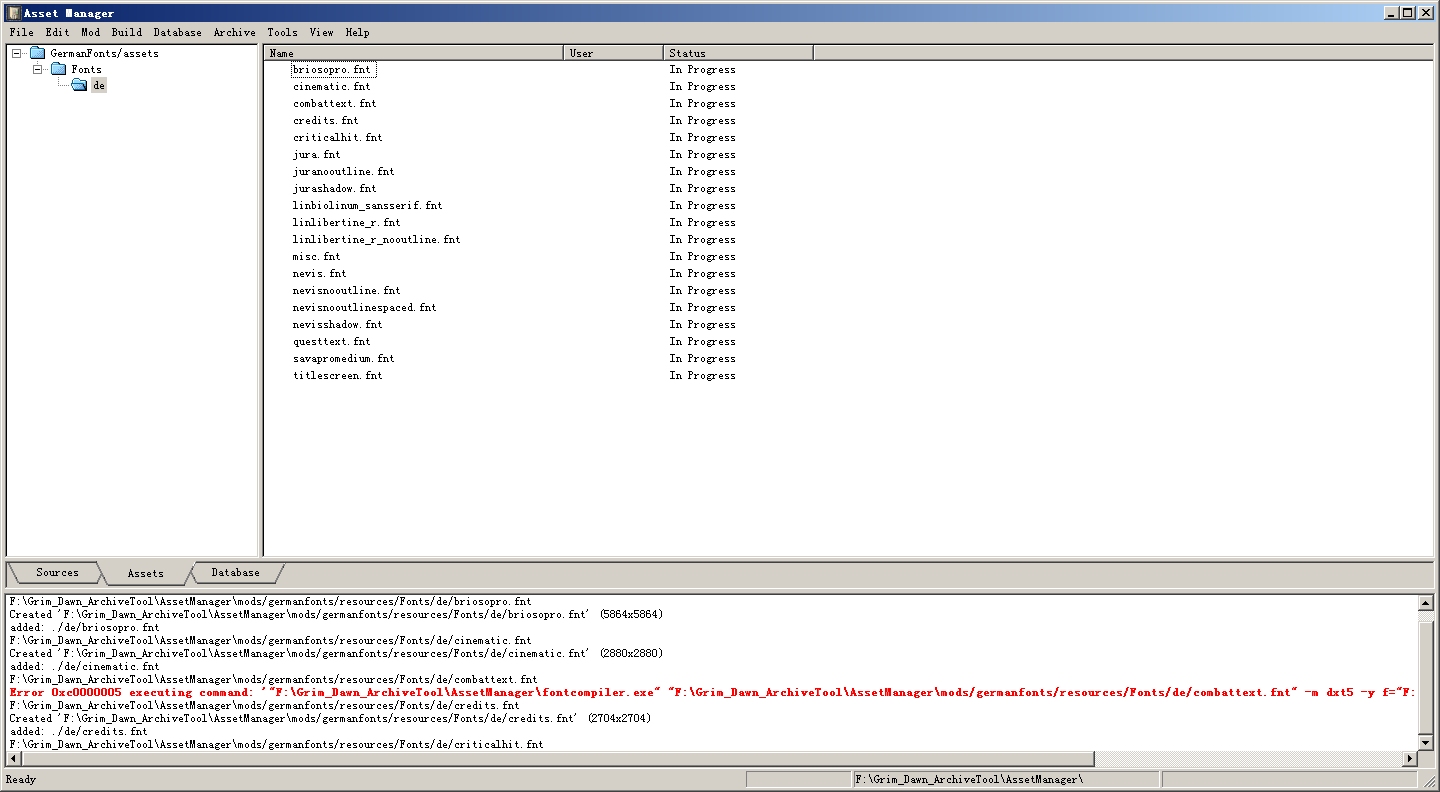
Task: Click the 'added: ./de/cinematic.fnt' log line
Action: [x=83, y=666]
